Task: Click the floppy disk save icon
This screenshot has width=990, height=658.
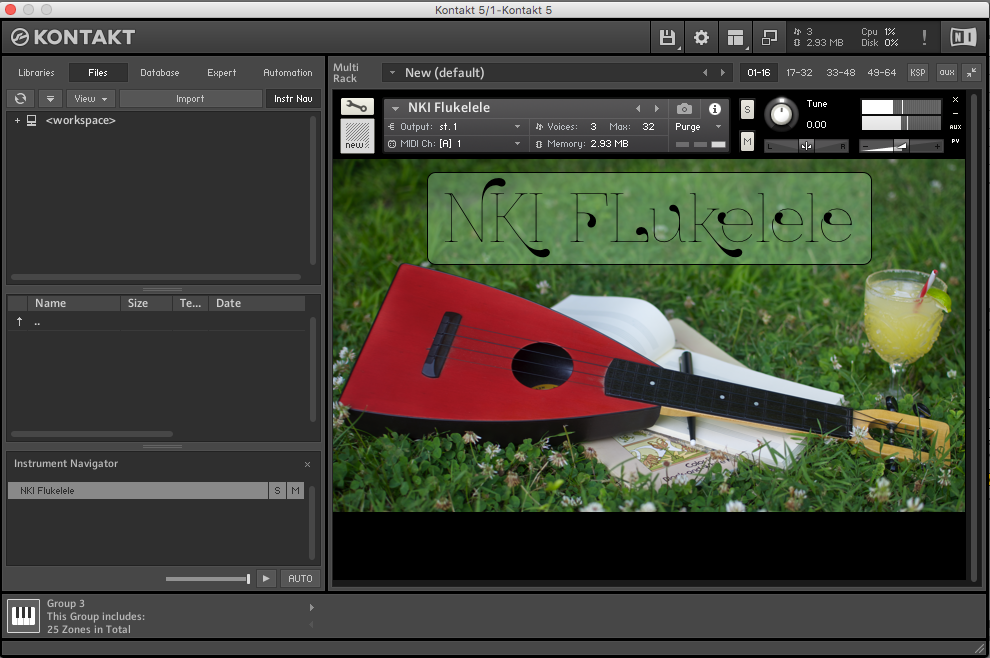Action: tap(667, 38)
